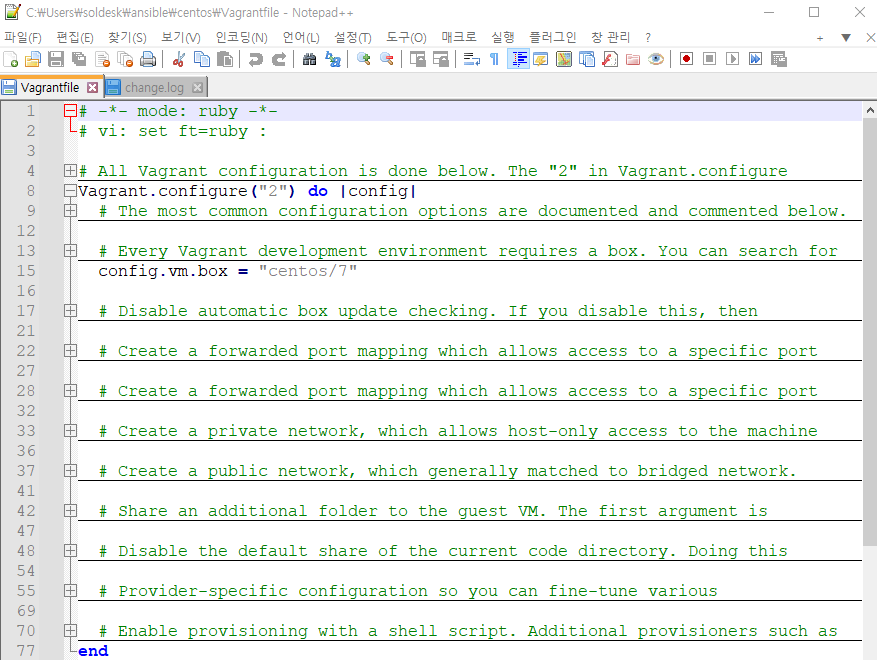Open the 찾기(S) menu

point(127,37)
